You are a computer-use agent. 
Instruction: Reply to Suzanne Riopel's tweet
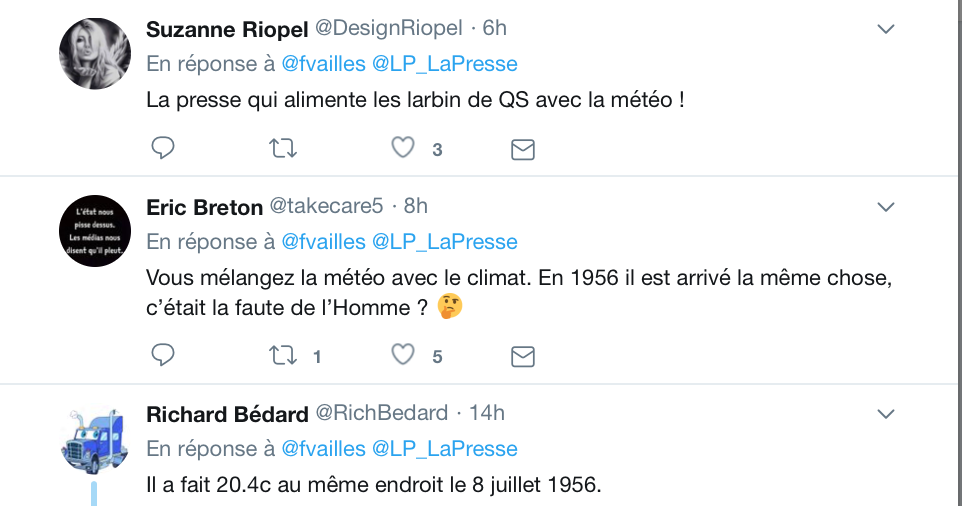163,148
